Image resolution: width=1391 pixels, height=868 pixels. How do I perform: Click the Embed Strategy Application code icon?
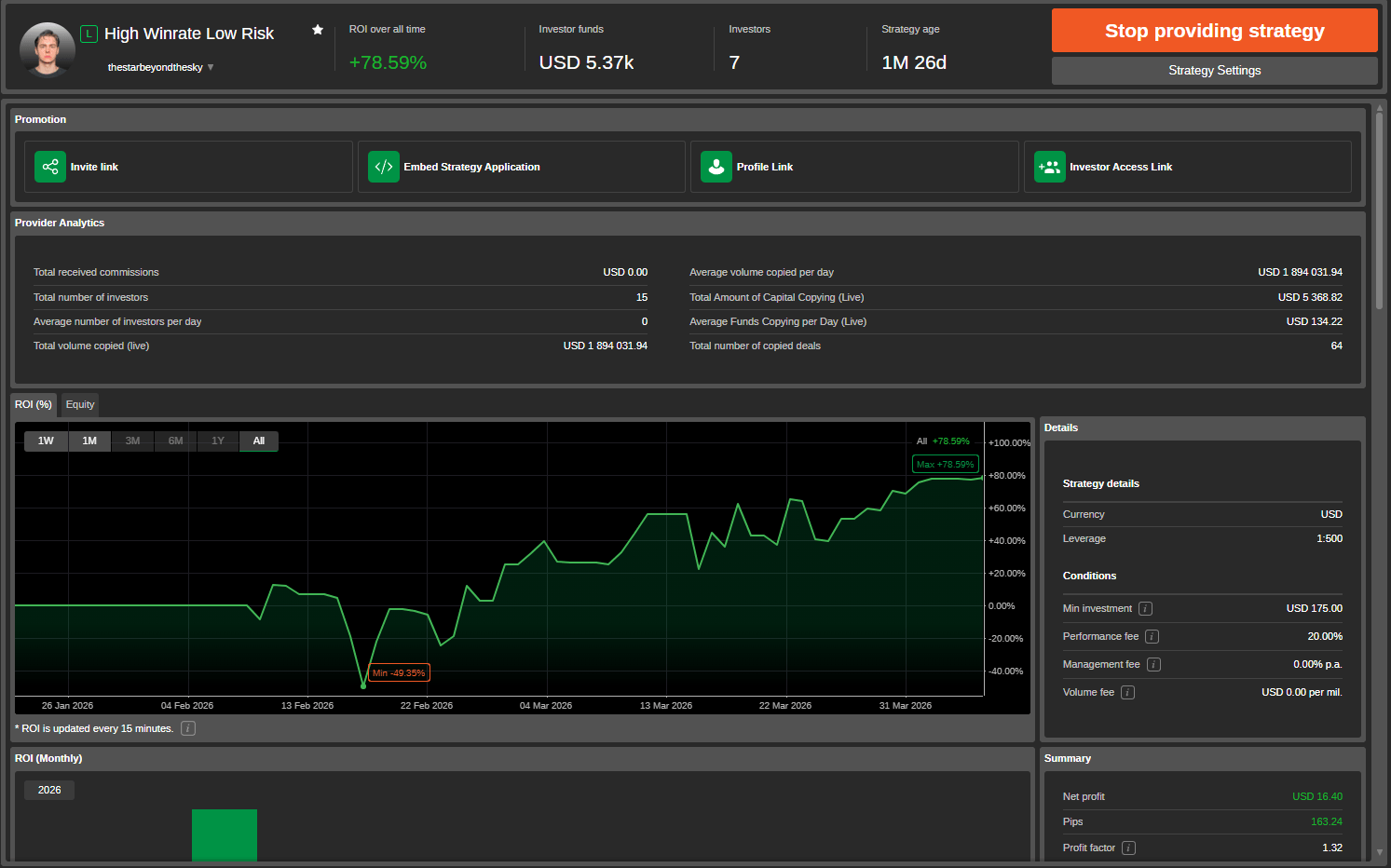(x=383, y=166)
